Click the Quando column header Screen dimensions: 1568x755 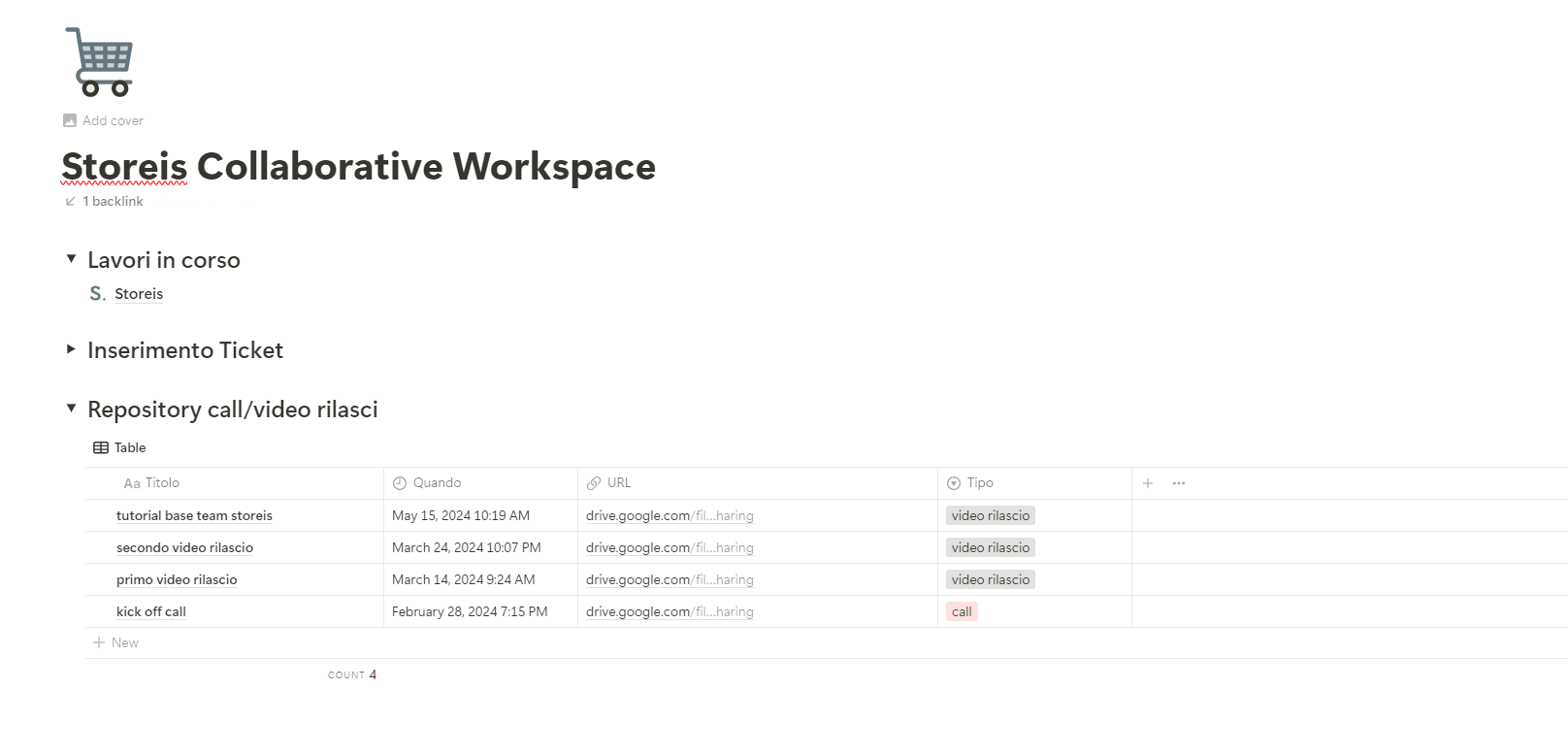pos(480,482)
